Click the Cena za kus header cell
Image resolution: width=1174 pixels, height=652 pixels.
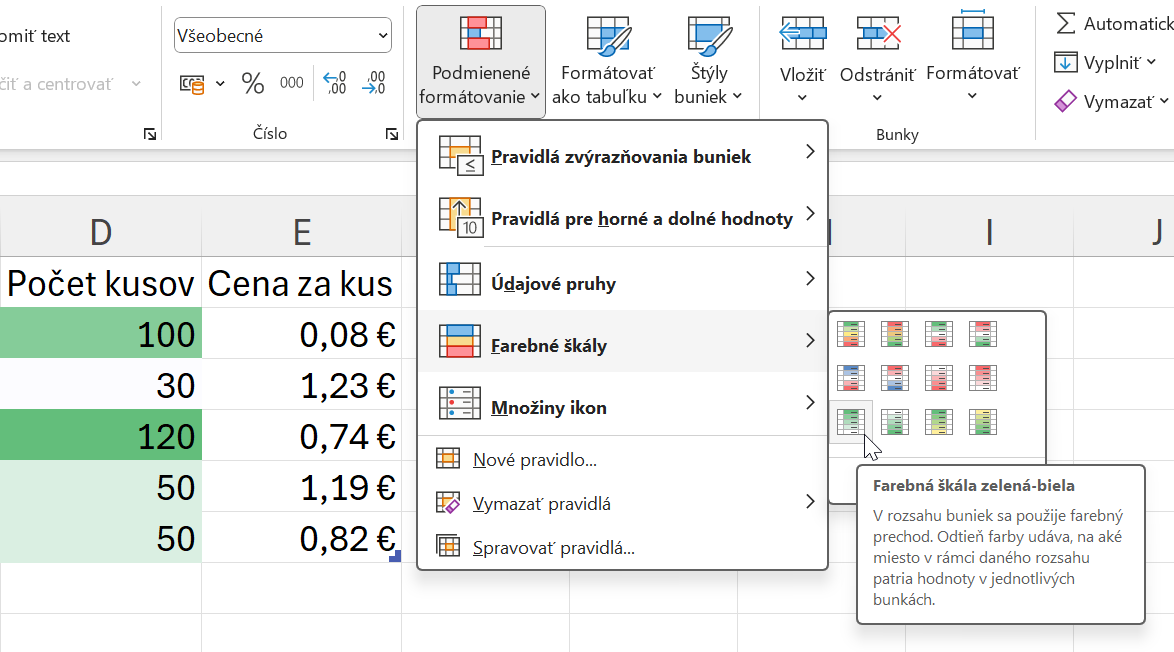coord(302,283)
